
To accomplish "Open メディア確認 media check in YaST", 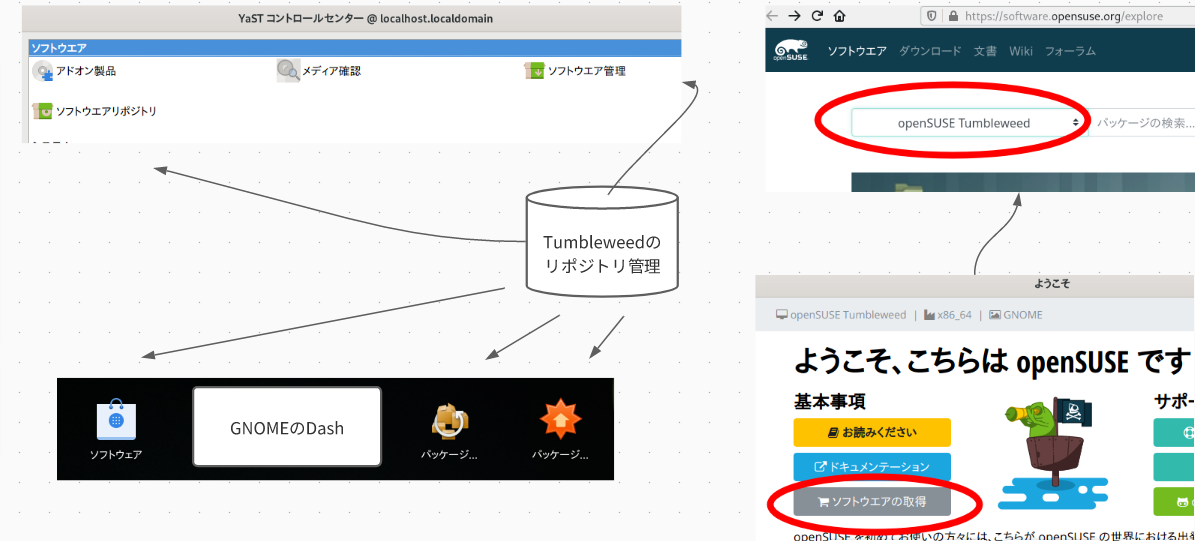I will (318, 72).
